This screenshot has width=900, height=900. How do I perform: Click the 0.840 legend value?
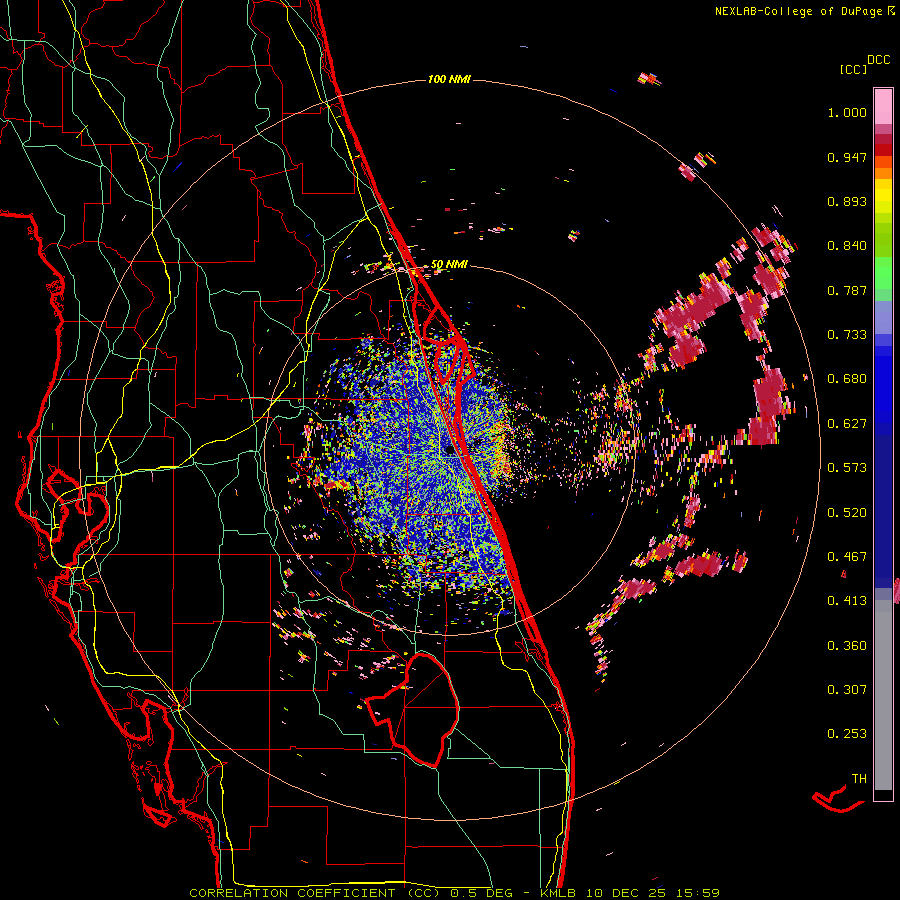point(847,246)
